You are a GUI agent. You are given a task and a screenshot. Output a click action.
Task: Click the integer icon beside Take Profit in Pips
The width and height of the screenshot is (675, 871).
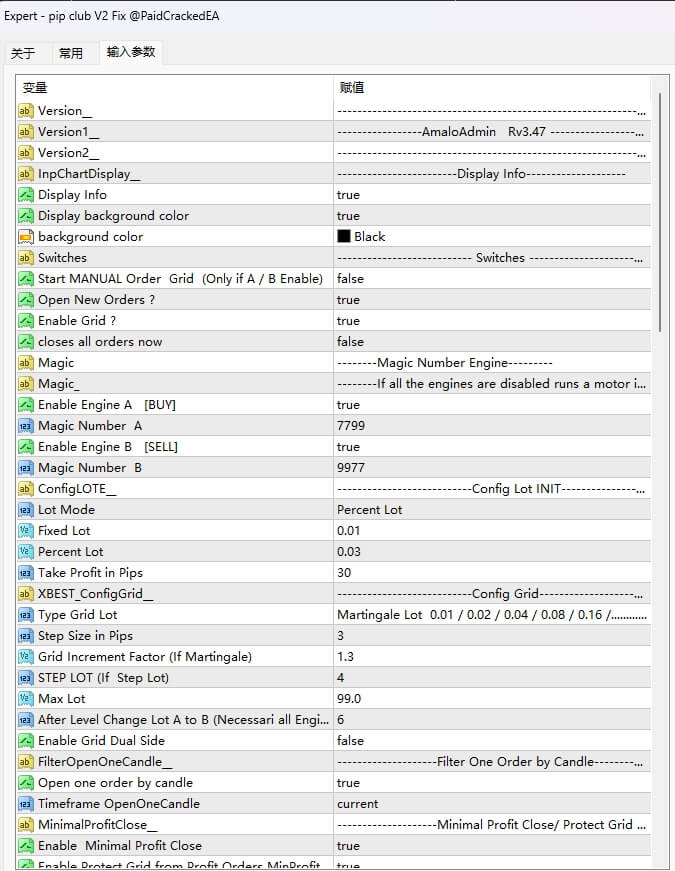pyautogui.click(x=26, y=573)
